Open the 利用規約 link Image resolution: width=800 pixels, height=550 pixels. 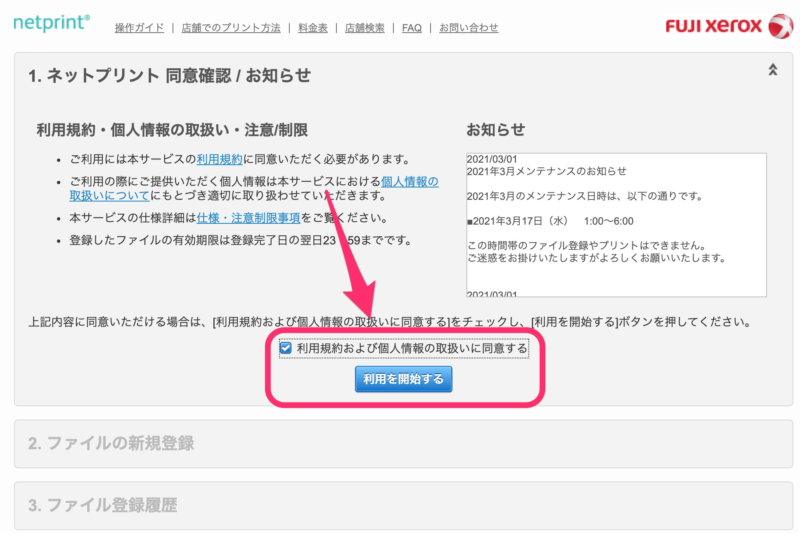218,159
